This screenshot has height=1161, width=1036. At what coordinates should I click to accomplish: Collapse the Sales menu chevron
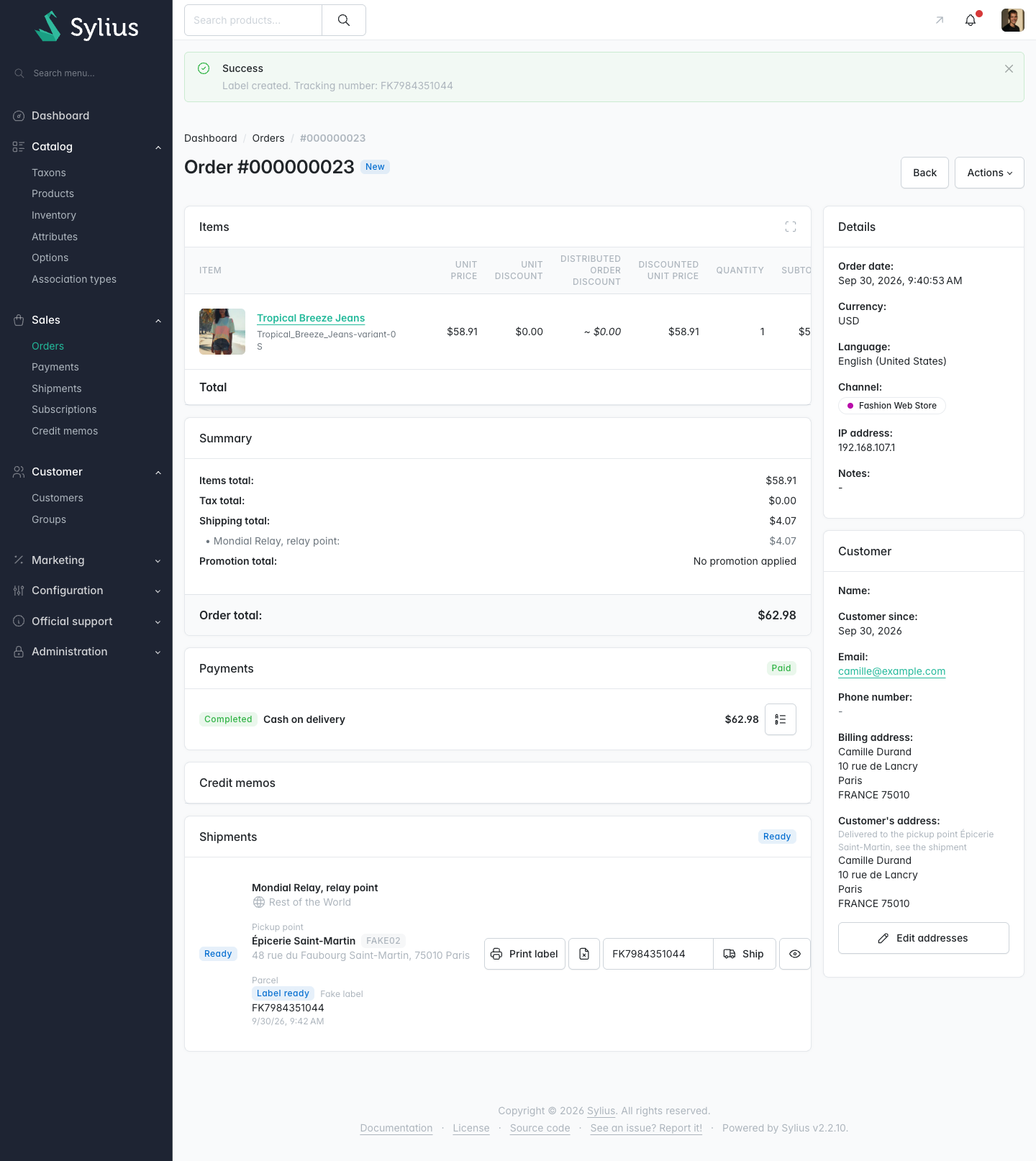pos(158,321)
